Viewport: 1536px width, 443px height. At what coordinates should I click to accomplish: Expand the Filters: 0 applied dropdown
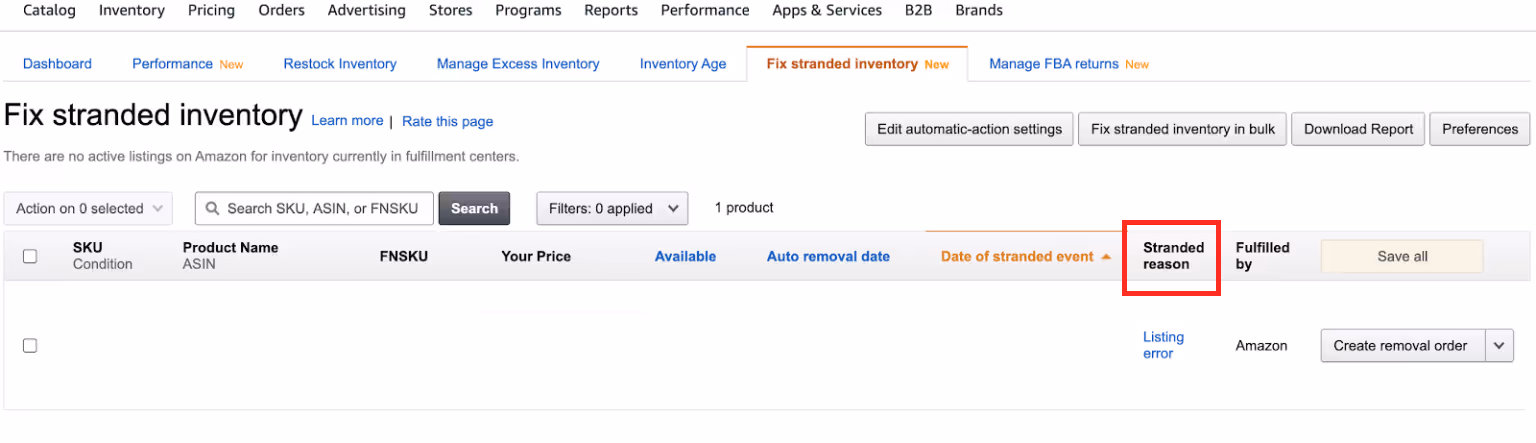point(612,209)
